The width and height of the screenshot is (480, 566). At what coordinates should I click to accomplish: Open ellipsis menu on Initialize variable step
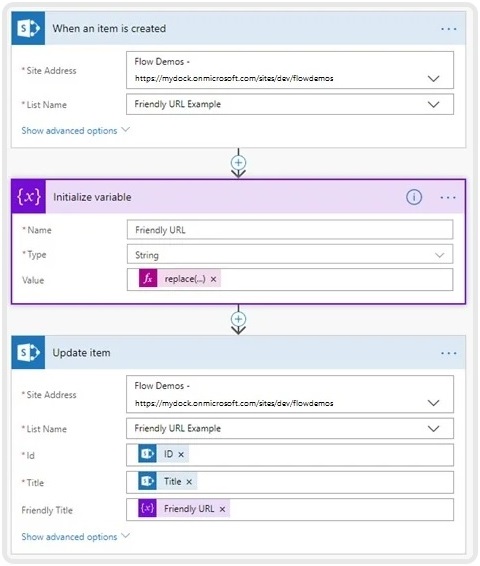click(448, 197)
